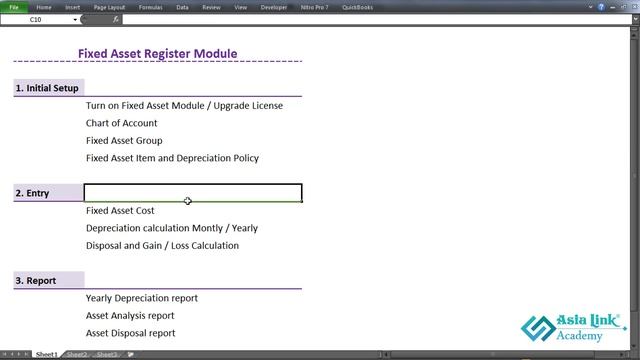The width and height of the screenshot is (640, 360).
Task: Select the 'Asset Disposal report' cell
Action: [x=131, y=333]
